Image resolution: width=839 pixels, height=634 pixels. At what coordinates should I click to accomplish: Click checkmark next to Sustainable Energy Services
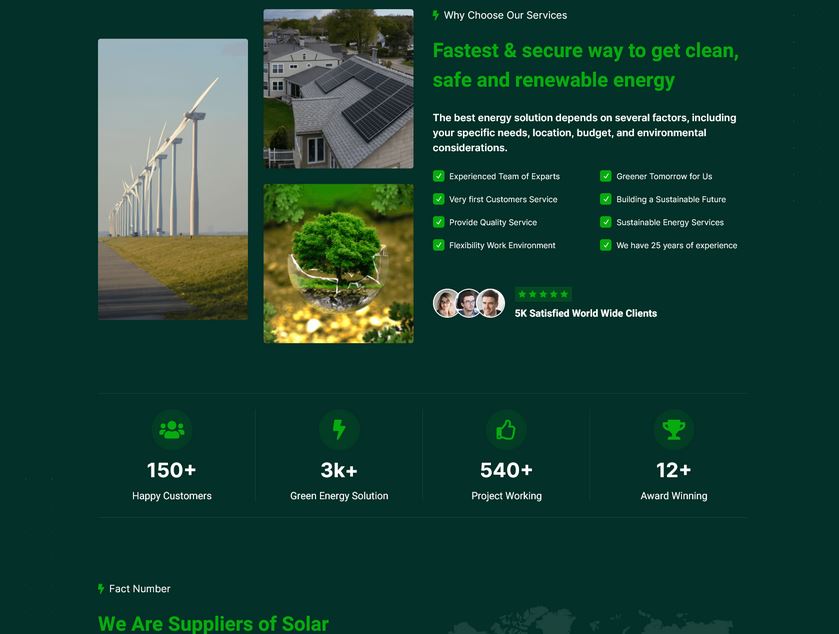pyautogui.click(x=606, y=222)
